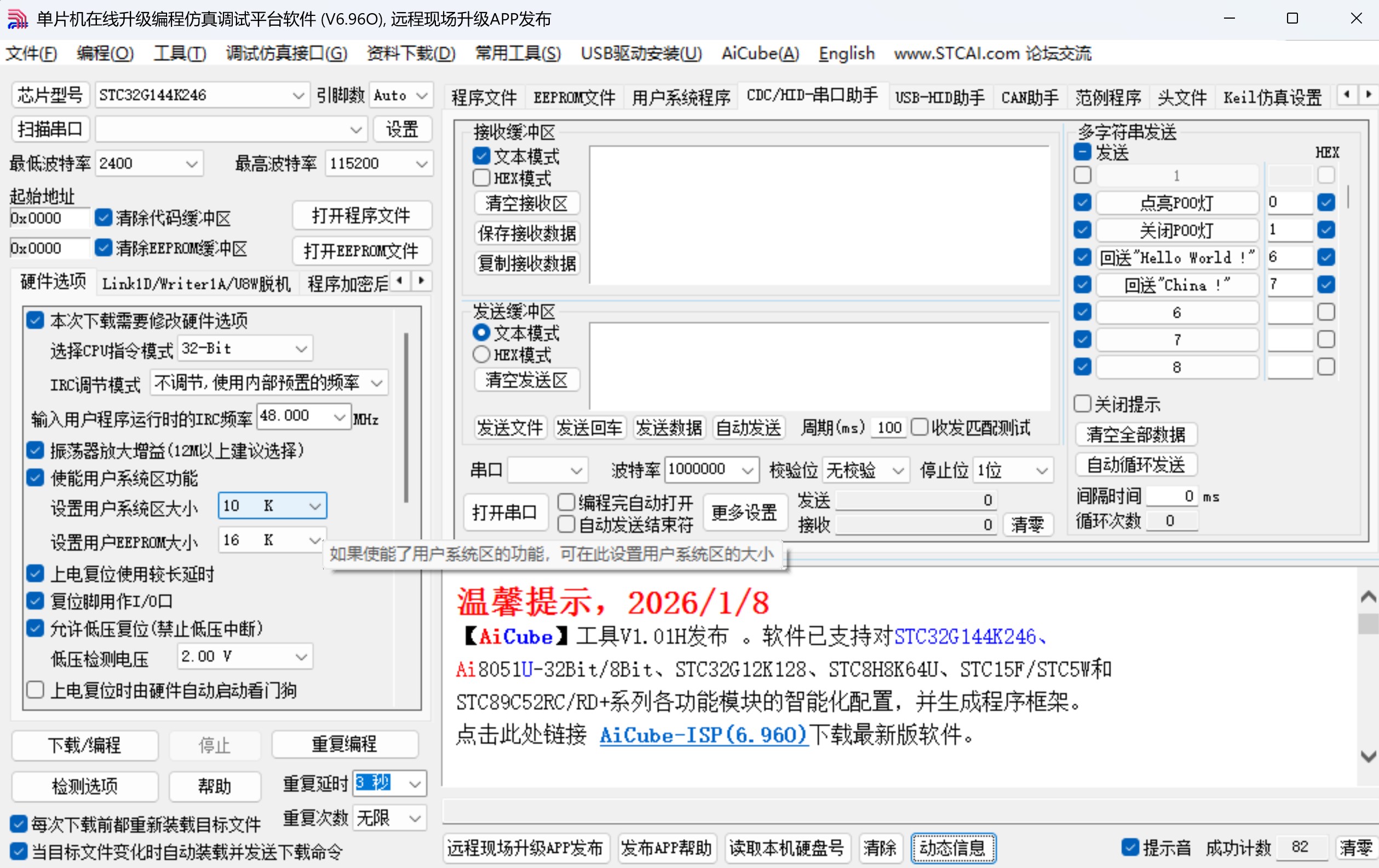Click the right arrow to scroll assistant tabs
Viewport: 1379px width, 868px height.
pos(1369,95)
